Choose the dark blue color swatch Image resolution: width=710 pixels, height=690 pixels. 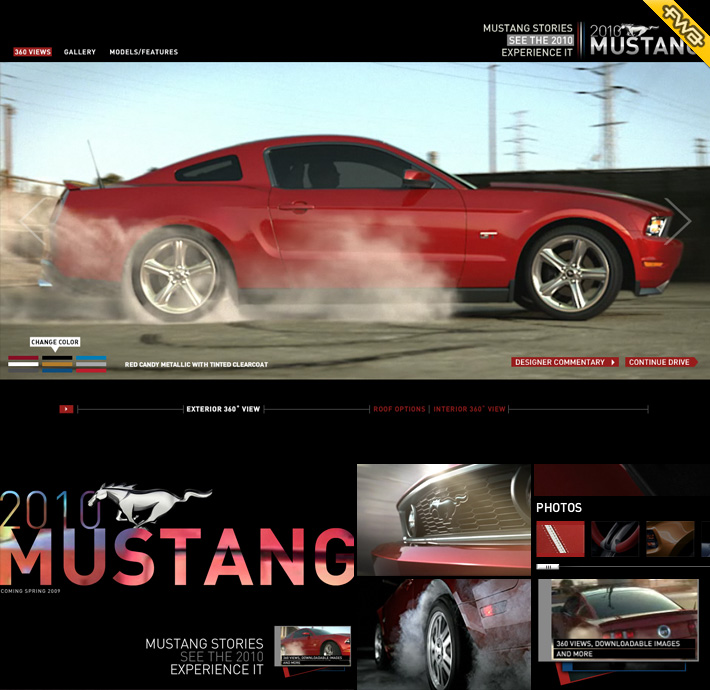pyautogui.click(x=57, y=370)
